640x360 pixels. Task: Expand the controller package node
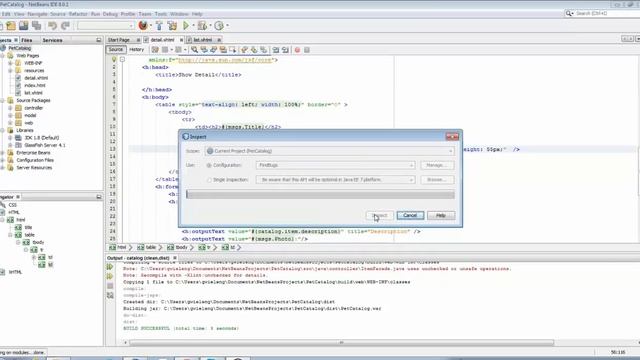pyautogui.click(x=10, y=108)
